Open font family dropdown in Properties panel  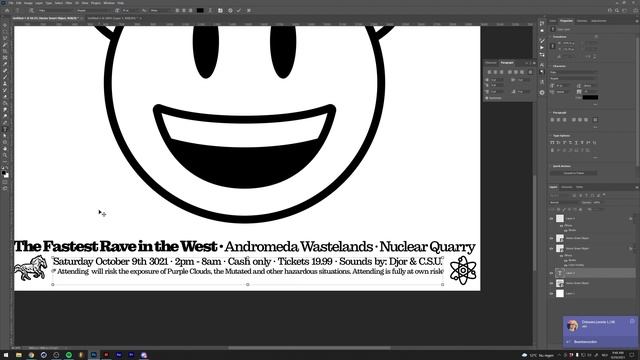pyautogui.click(x=573, y=72)
